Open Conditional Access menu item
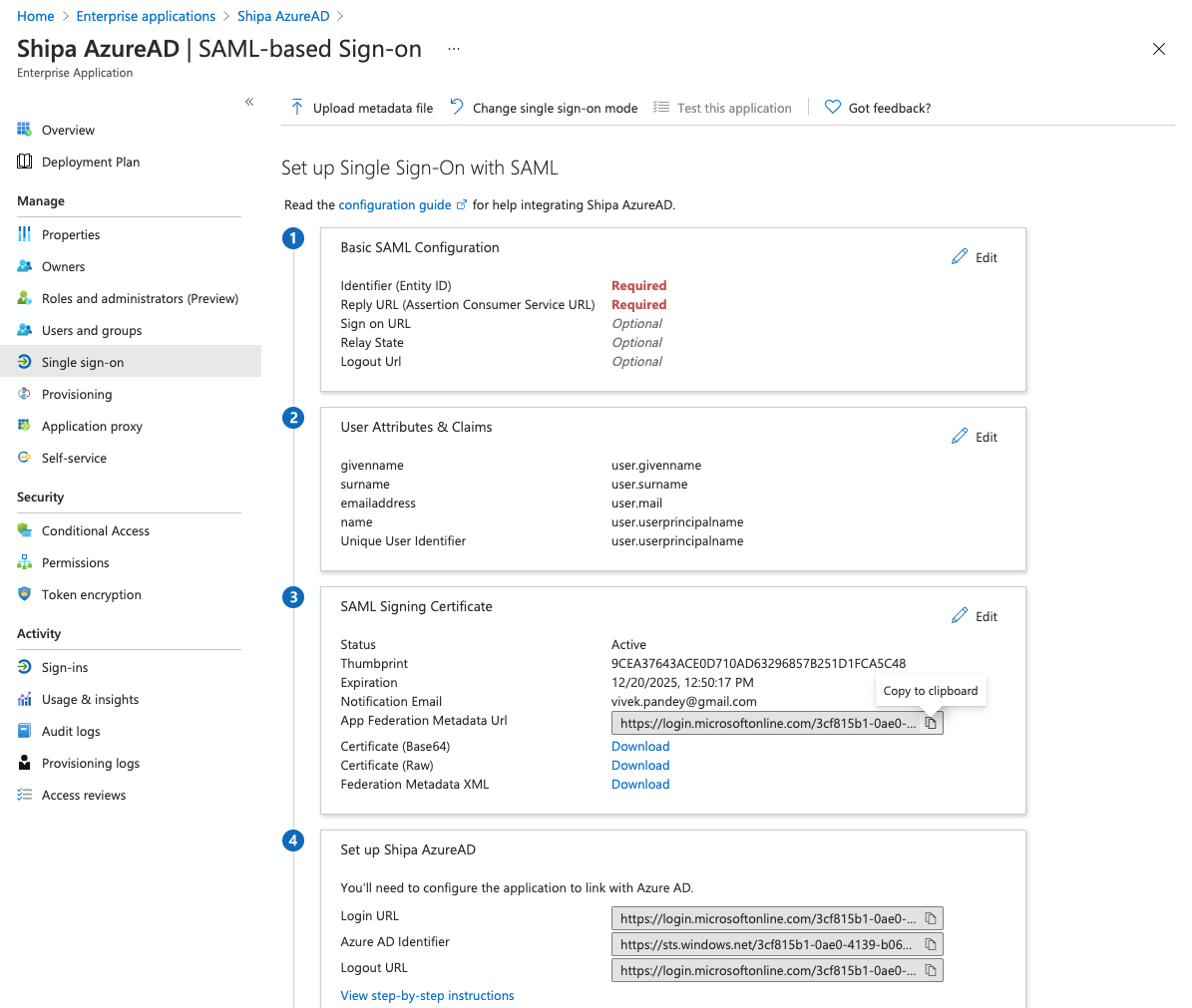 click(96, 531)
